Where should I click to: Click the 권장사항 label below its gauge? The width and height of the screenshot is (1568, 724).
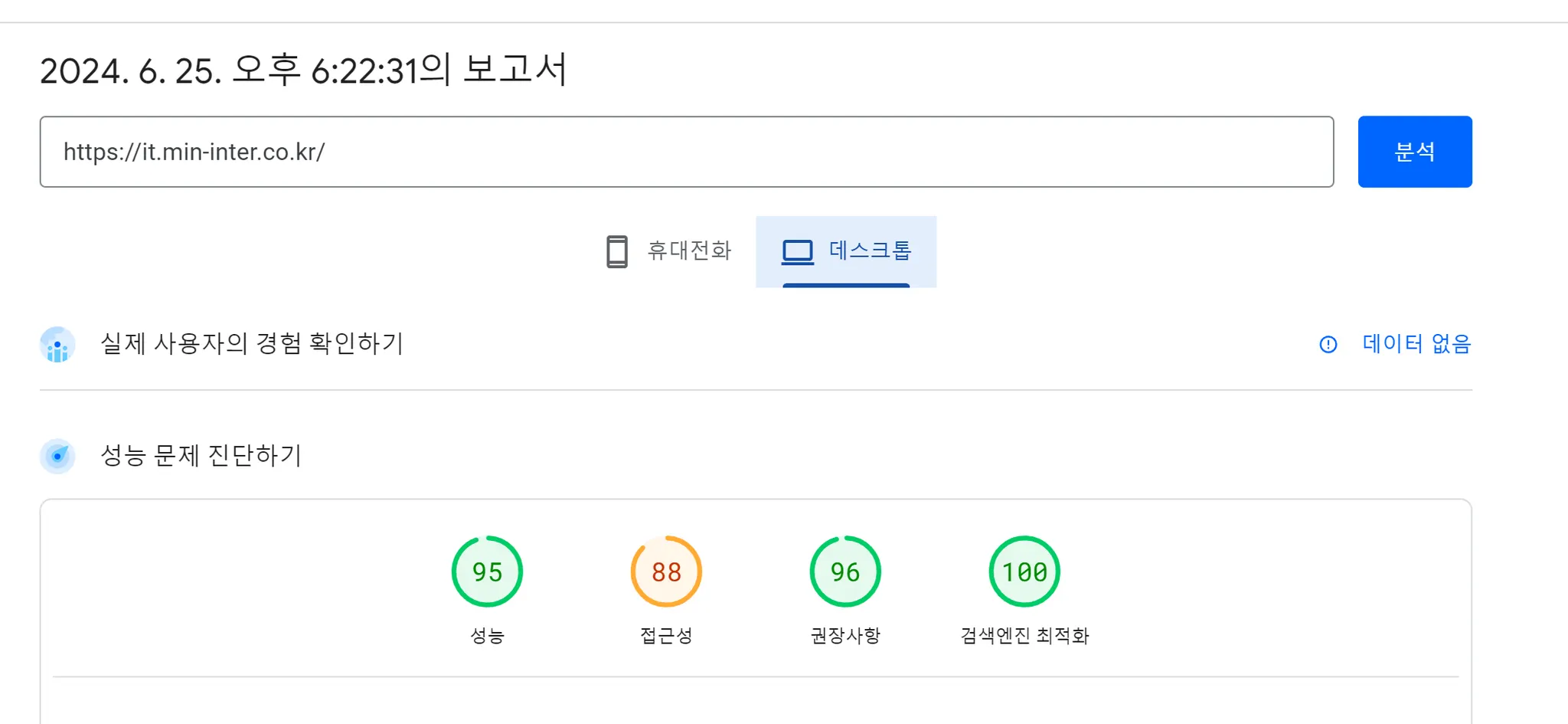point(844,634)
